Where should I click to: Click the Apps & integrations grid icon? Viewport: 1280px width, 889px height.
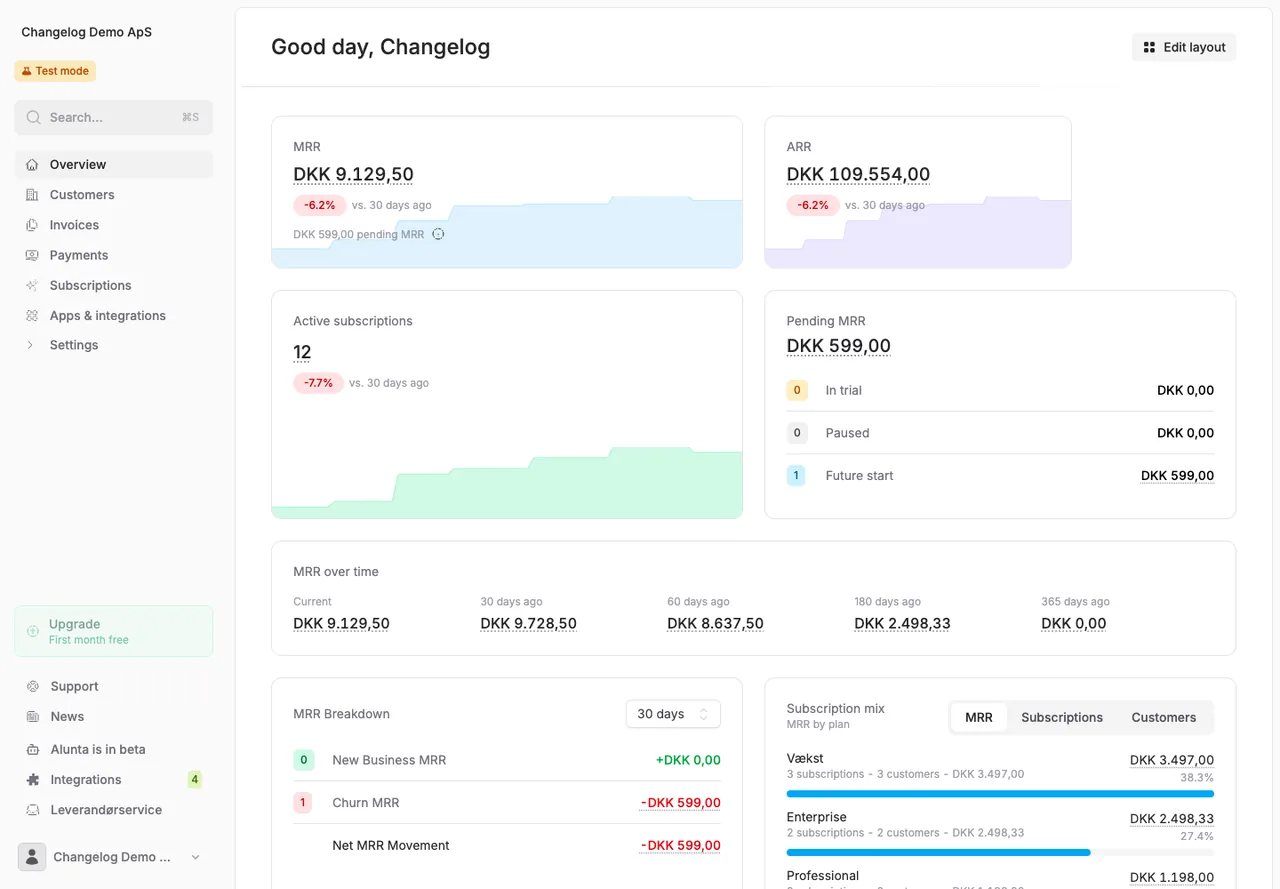[32, 315]
